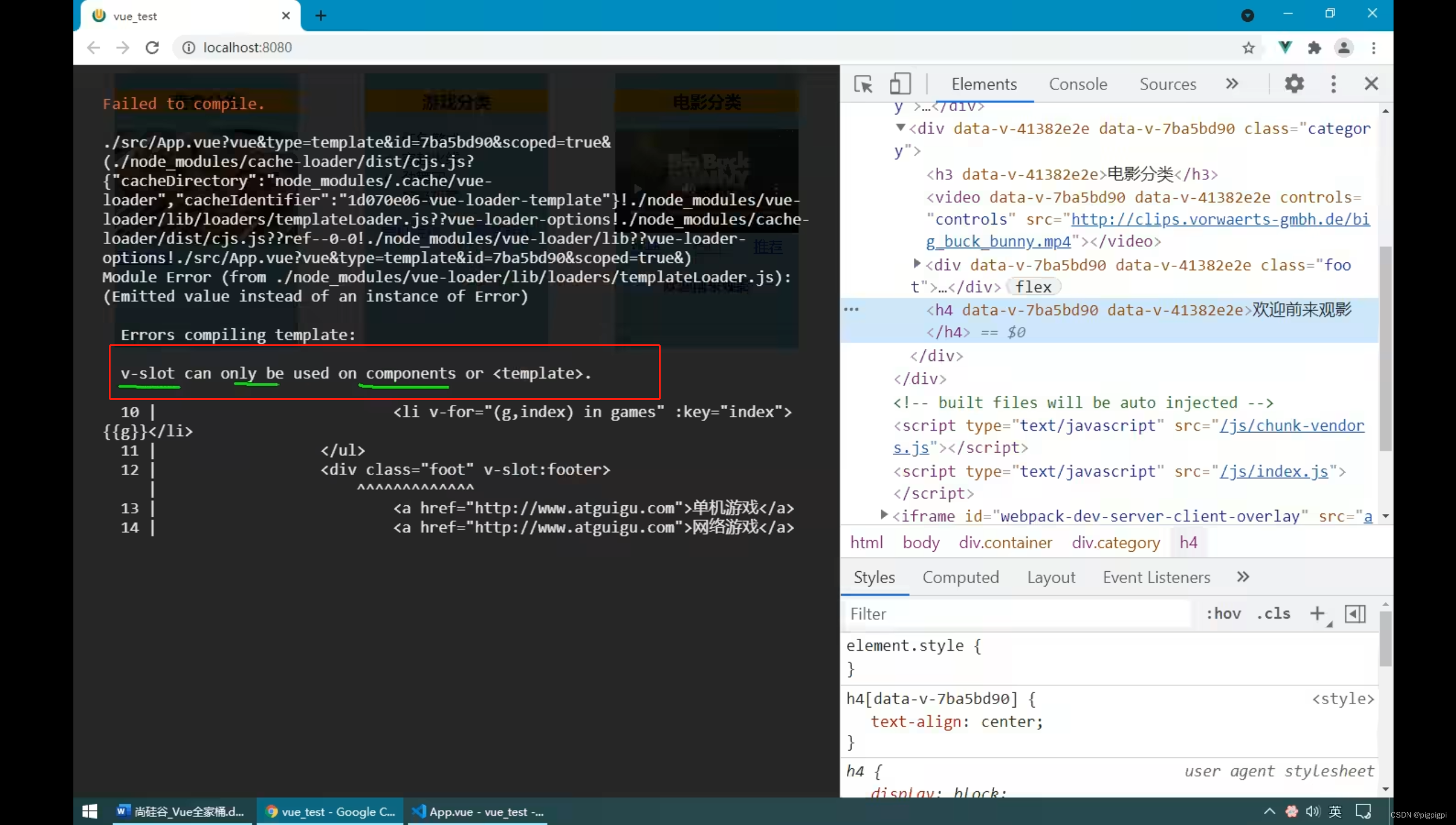Open the Extensions puzzle icon

[x=1314, y=48]
